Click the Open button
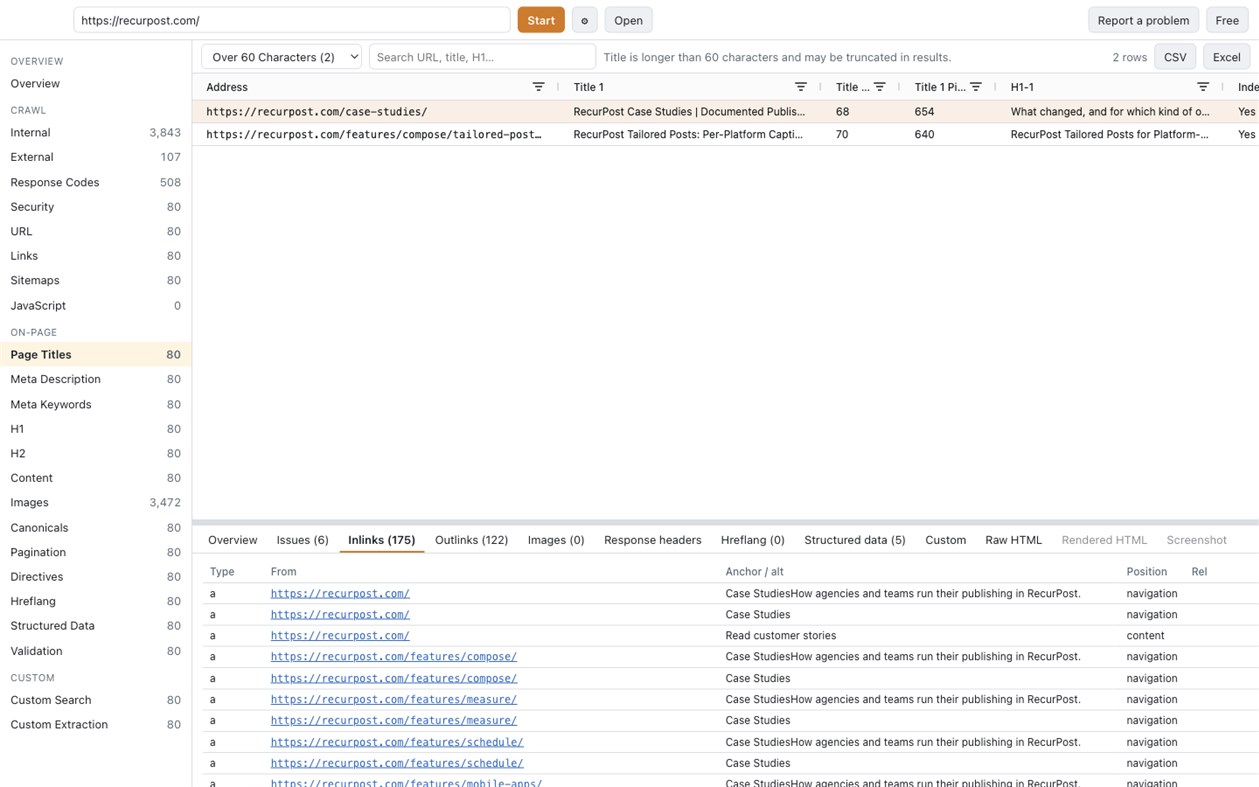The height and width of the screenshot is (787, 1259). point(628,20)
